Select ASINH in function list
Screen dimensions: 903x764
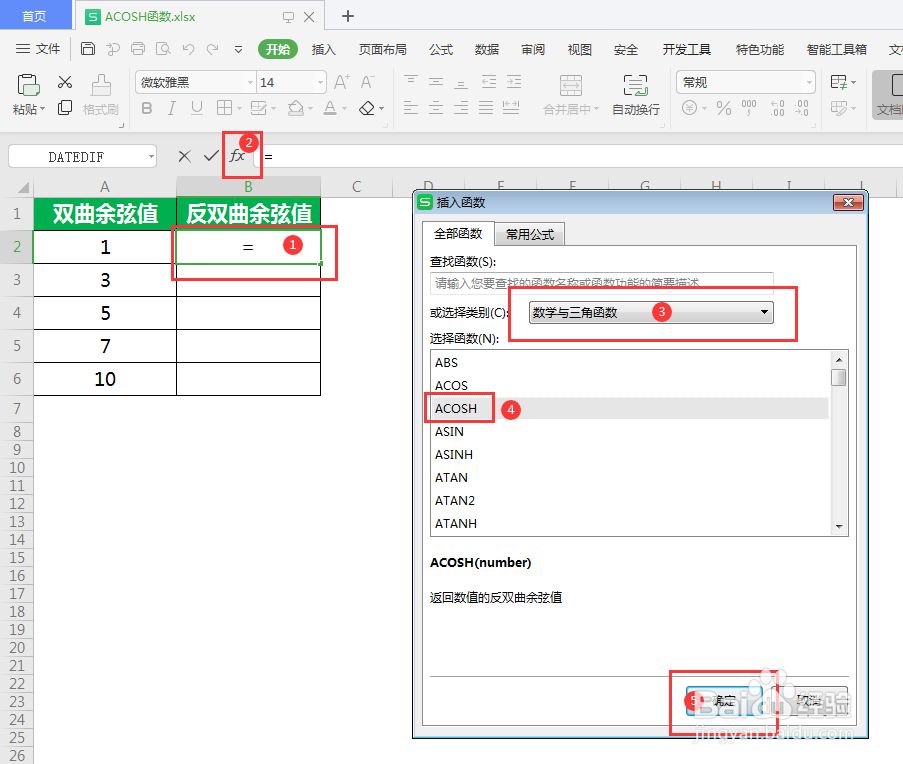[631, 454]
